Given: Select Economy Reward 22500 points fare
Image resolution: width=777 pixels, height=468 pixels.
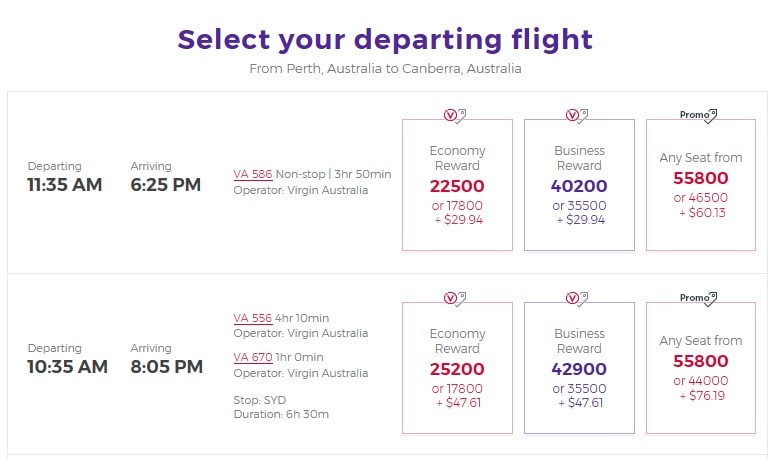Looking at the screenshot, I should [x=457, y=185].
